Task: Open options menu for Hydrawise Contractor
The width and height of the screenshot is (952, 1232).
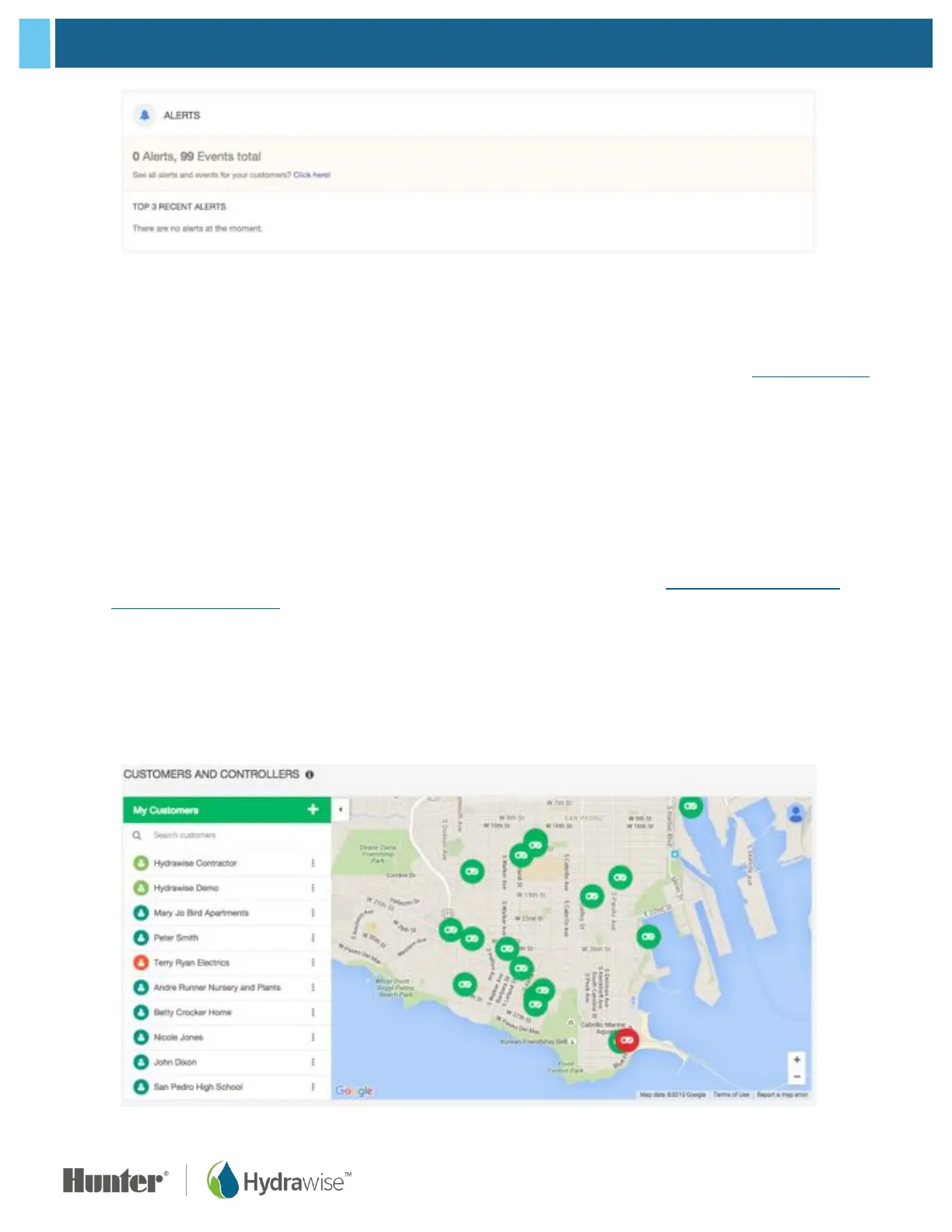Action: (313, 863)
